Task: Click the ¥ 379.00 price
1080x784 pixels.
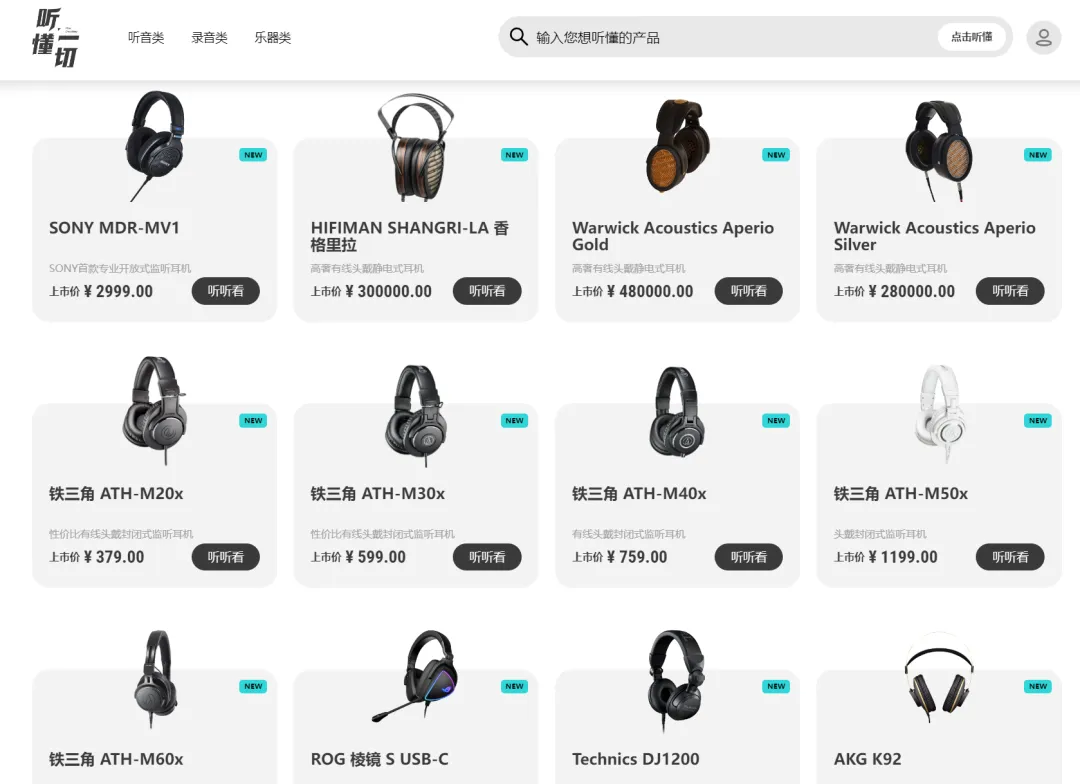Action: 114,557
